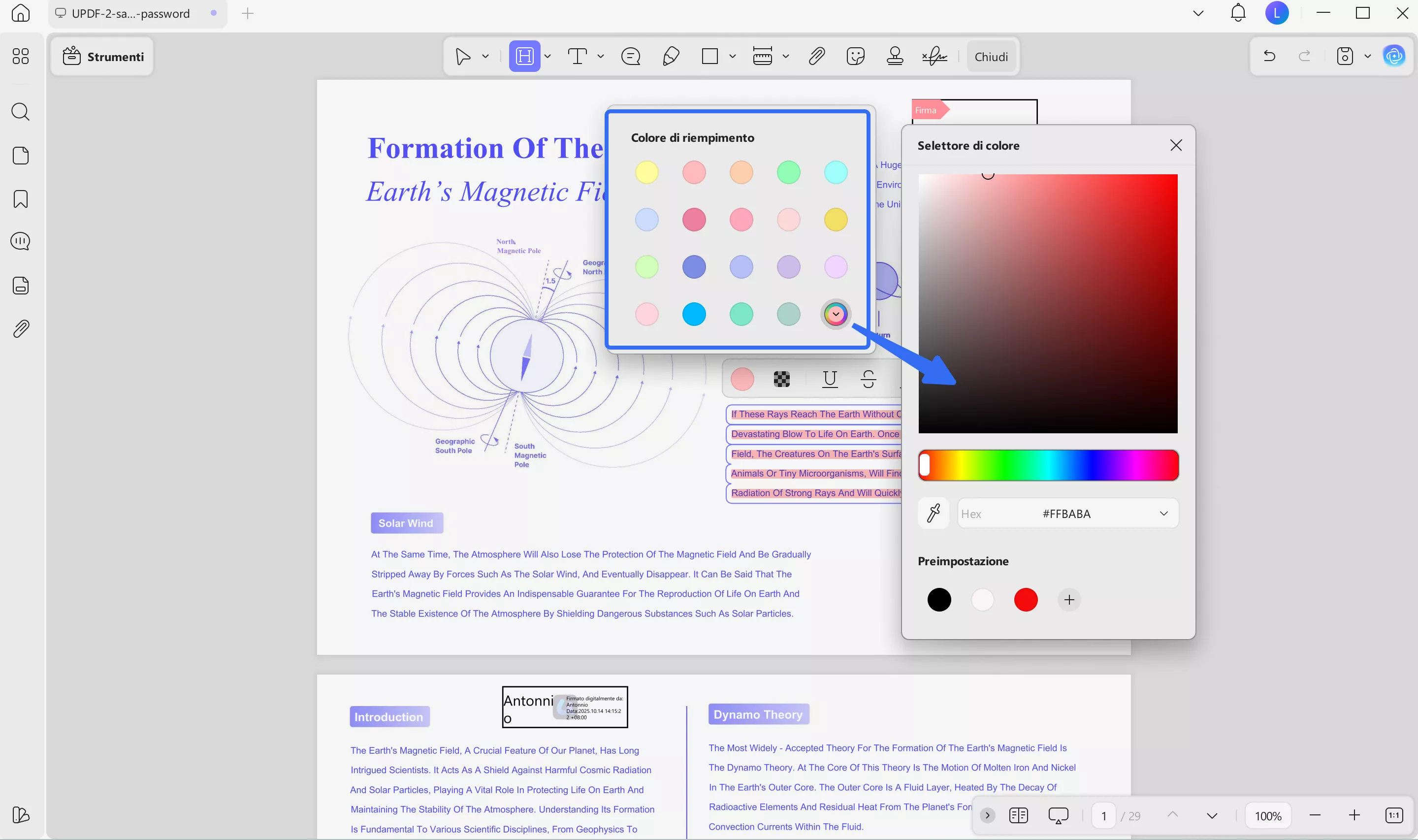Click the Chiudi button
The width and height of the screenshot is (1418, 840).
pos(991,56)
